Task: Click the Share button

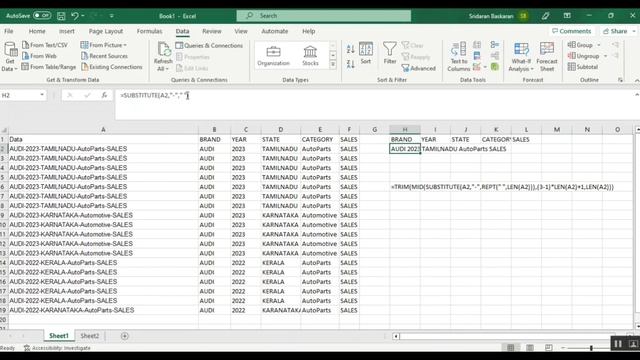Action: 618,31
